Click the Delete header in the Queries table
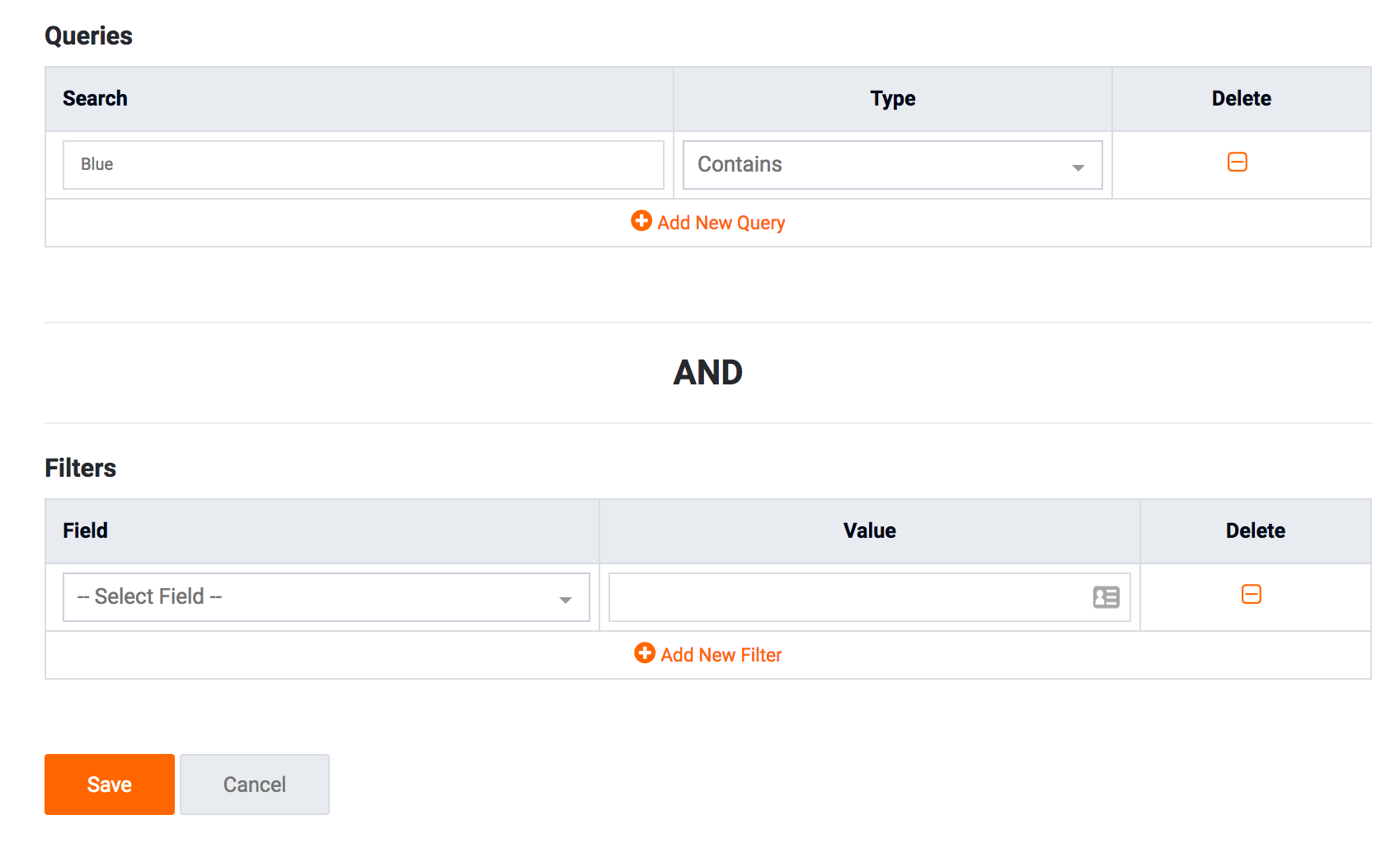The image size is (1400, 848). click(x=1241, y=99)
